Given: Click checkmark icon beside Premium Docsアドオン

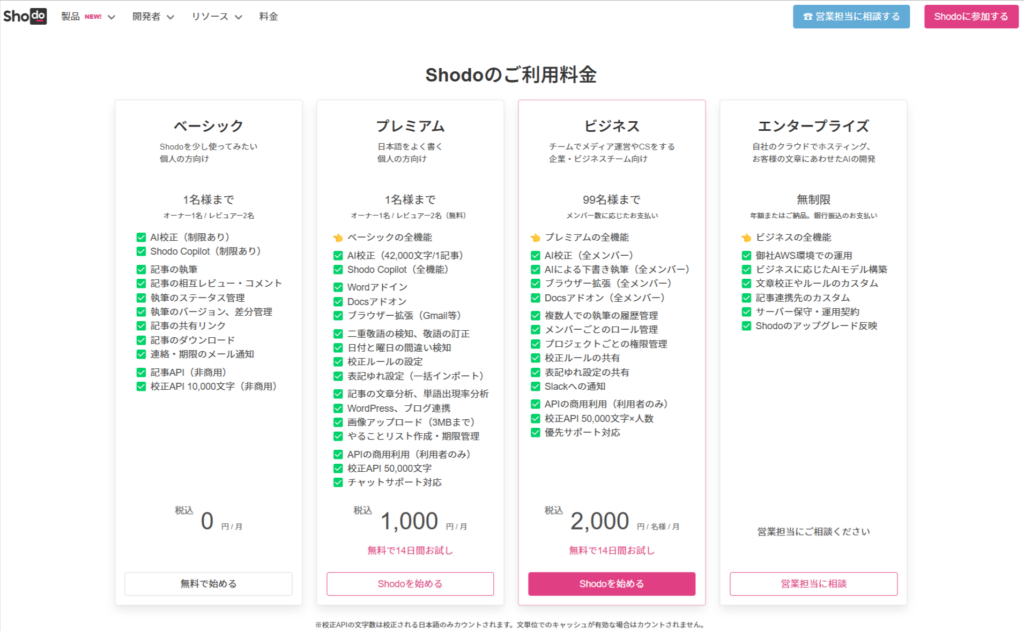Looking at the screenshot, I should click(338, 302).
